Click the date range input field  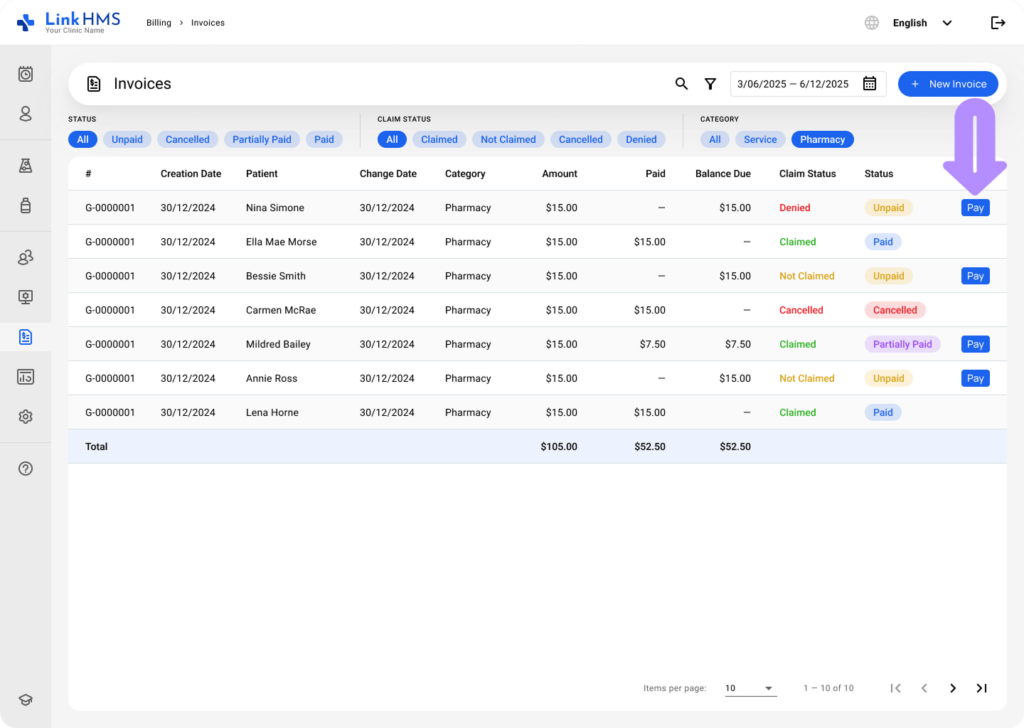808,84
